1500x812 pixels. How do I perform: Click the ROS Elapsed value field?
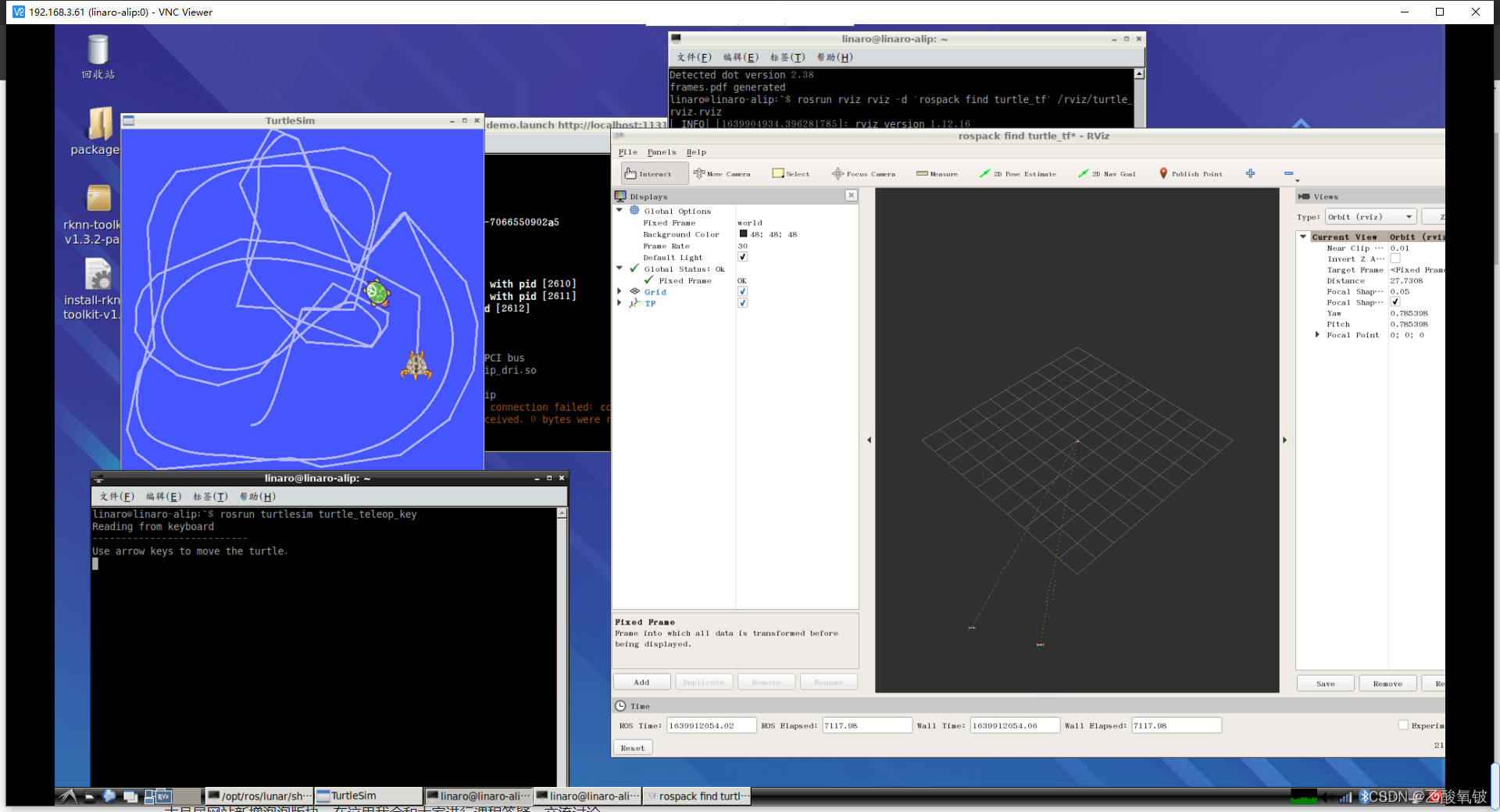(867, 725)
